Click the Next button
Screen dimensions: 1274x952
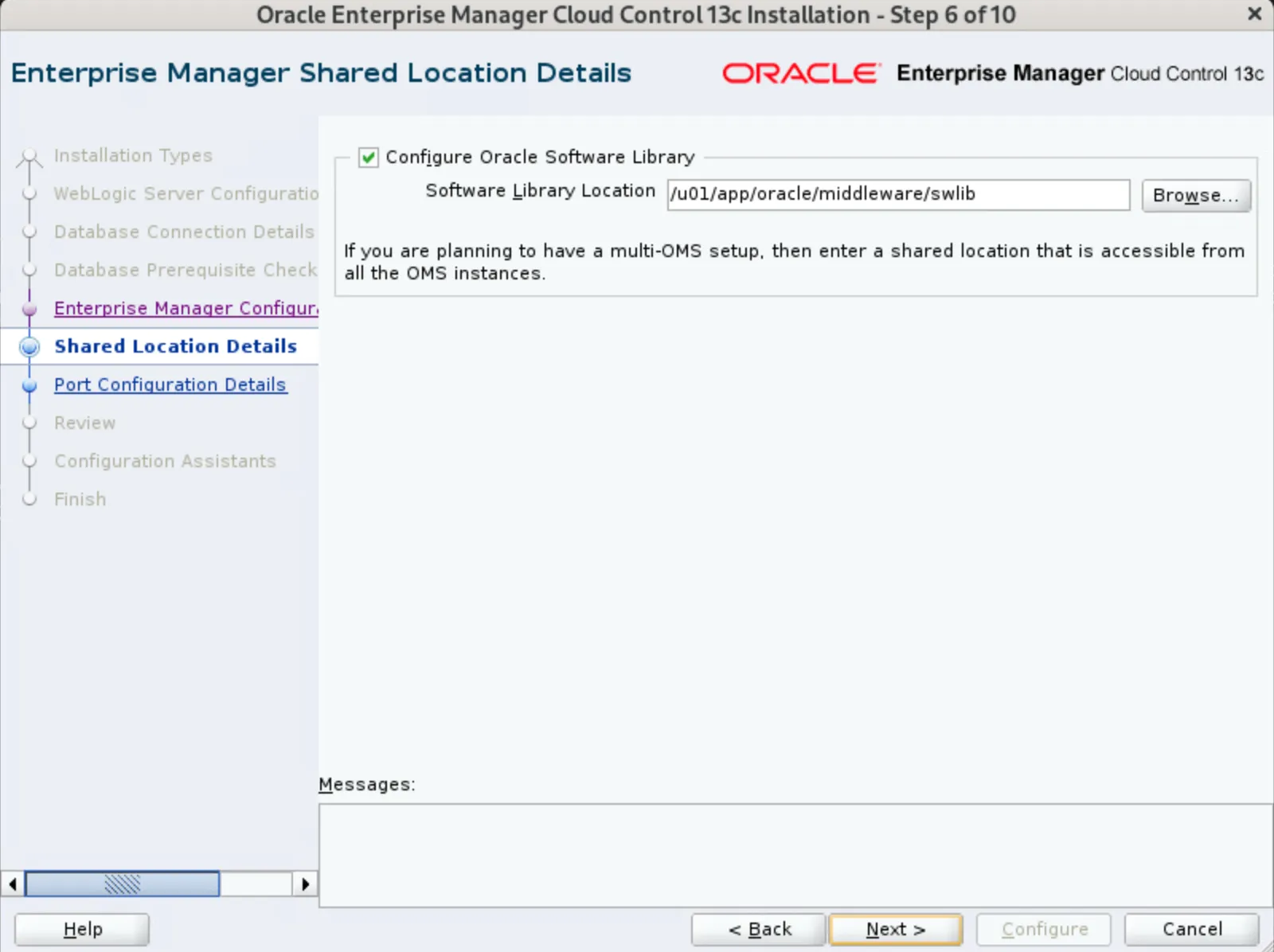point(895,929)
